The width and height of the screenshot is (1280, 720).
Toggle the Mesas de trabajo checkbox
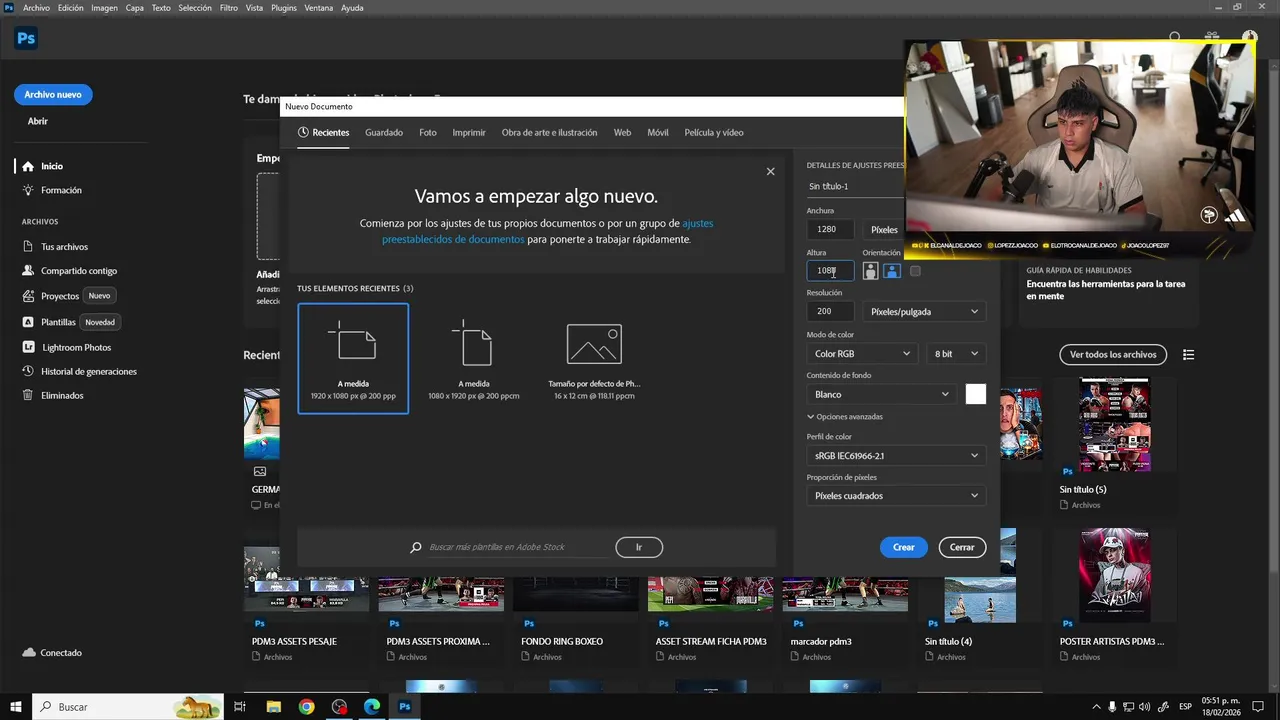pos(915,271)
